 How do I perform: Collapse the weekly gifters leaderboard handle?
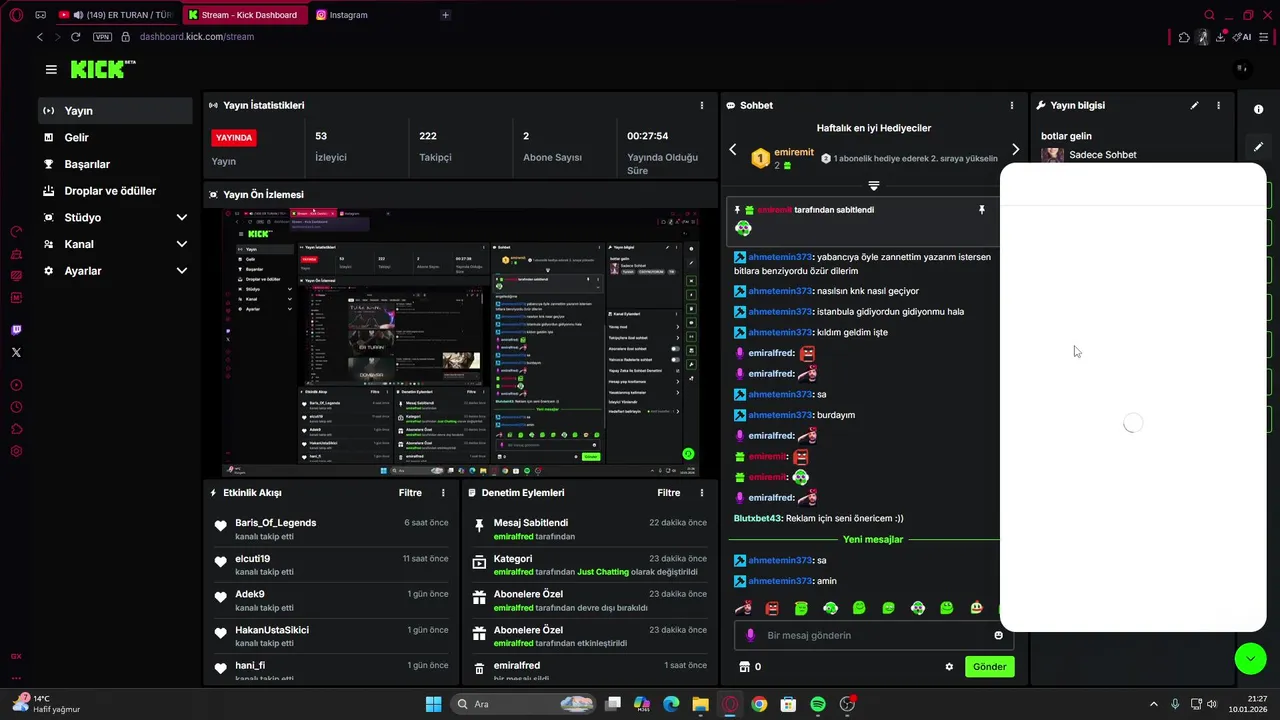click(x=873, y=186)
